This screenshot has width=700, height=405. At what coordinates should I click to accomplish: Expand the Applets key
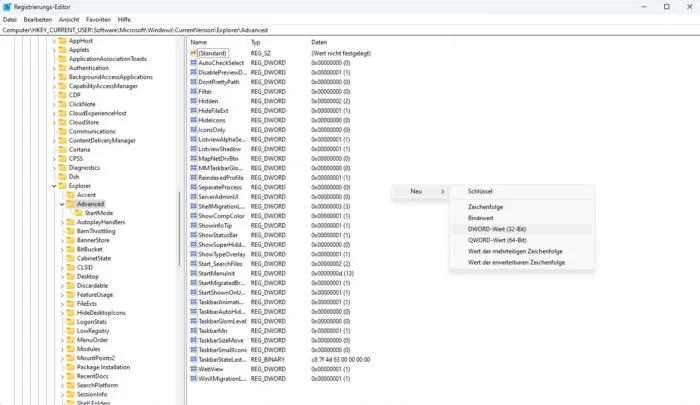tap(54, 50)
